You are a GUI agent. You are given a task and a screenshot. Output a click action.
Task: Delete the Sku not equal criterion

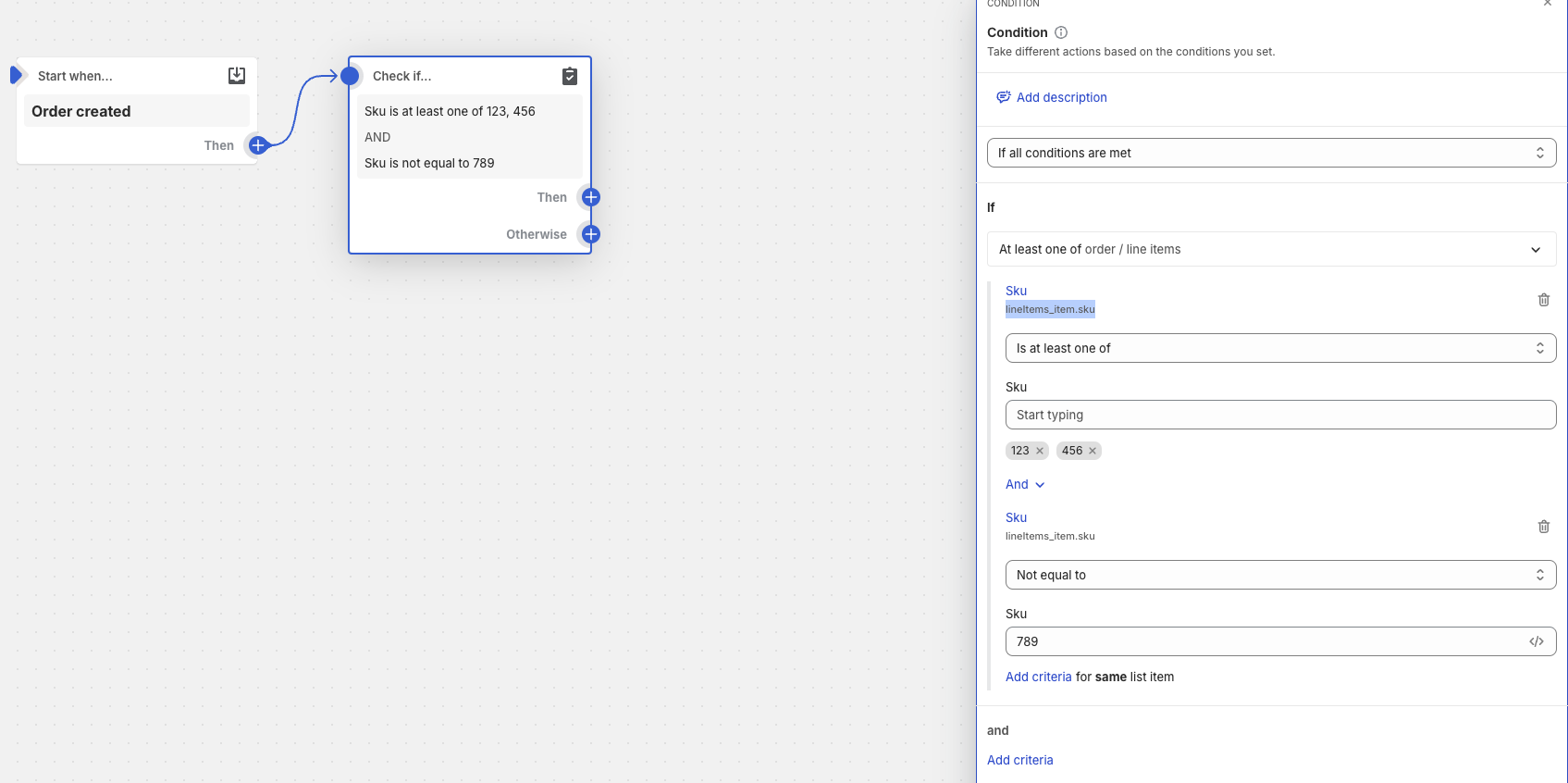(1543, 527)
